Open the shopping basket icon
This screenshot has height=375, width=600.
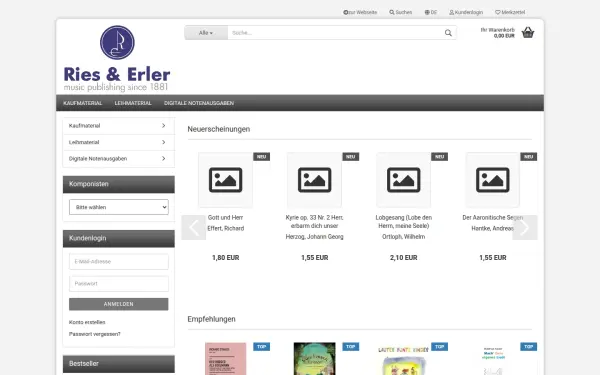click(x=528, y=33)
